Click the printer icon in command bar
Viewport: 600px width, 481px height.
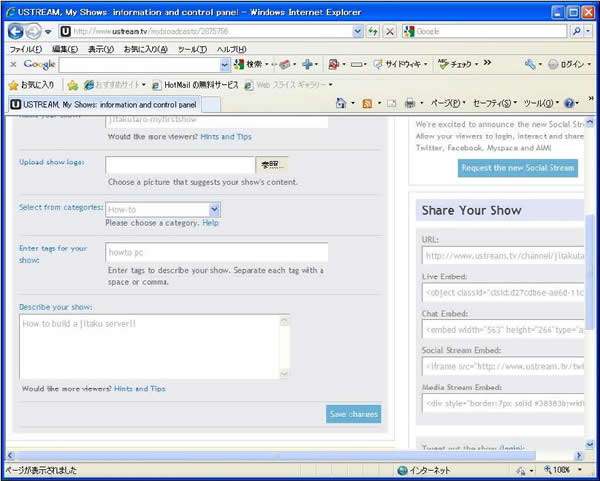coord(410,103)
